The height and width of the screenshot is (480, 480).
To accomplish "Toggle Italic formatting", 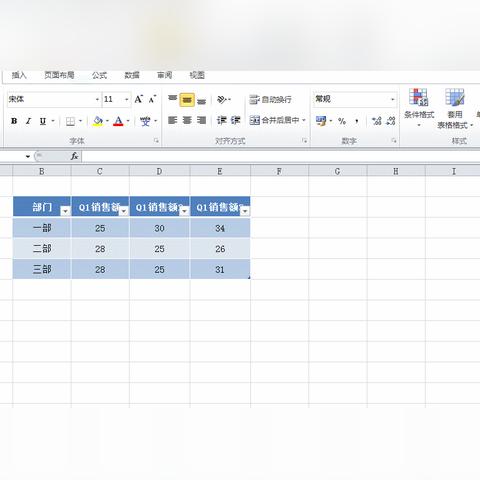I will coord(28,121).
